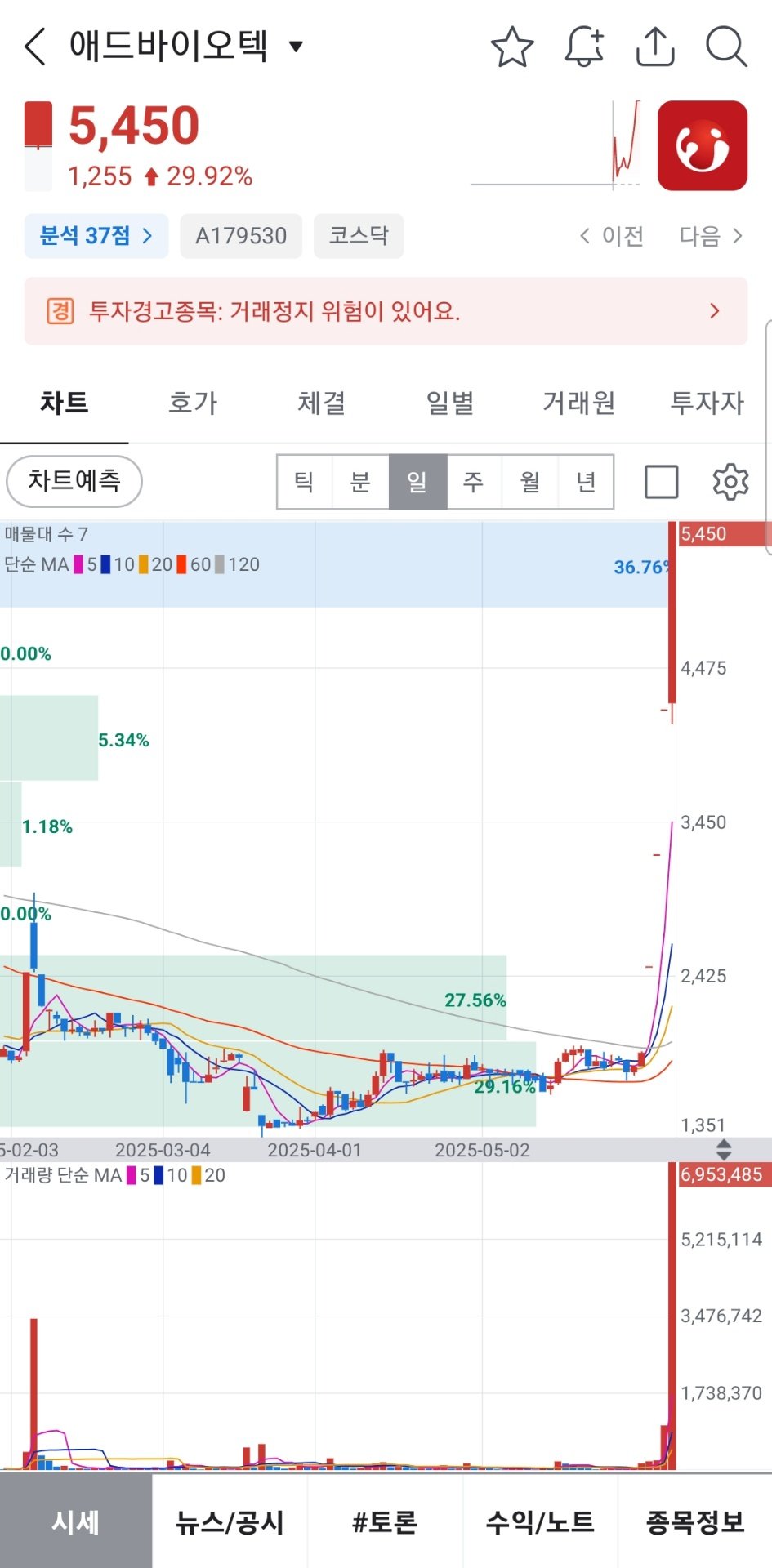Select the 주 weekly interval
772x1568 pixels.
pyautogui.click(x=474, y=482)
